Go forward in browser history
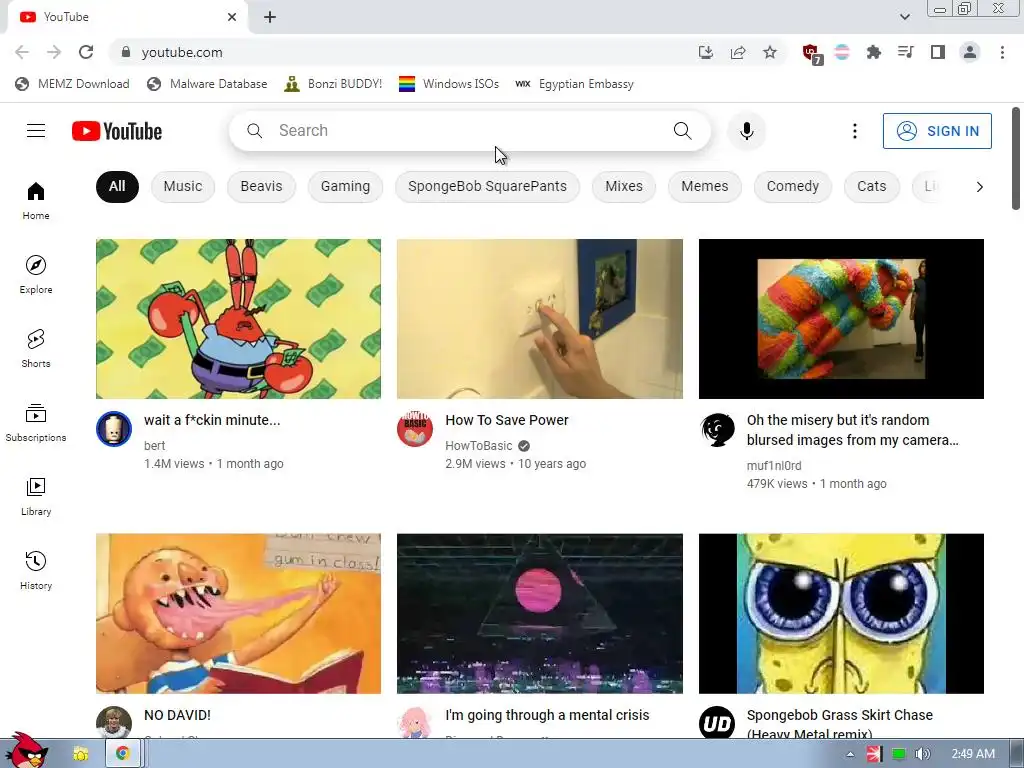Viewport: 1024px width, 768px height. 54,52
